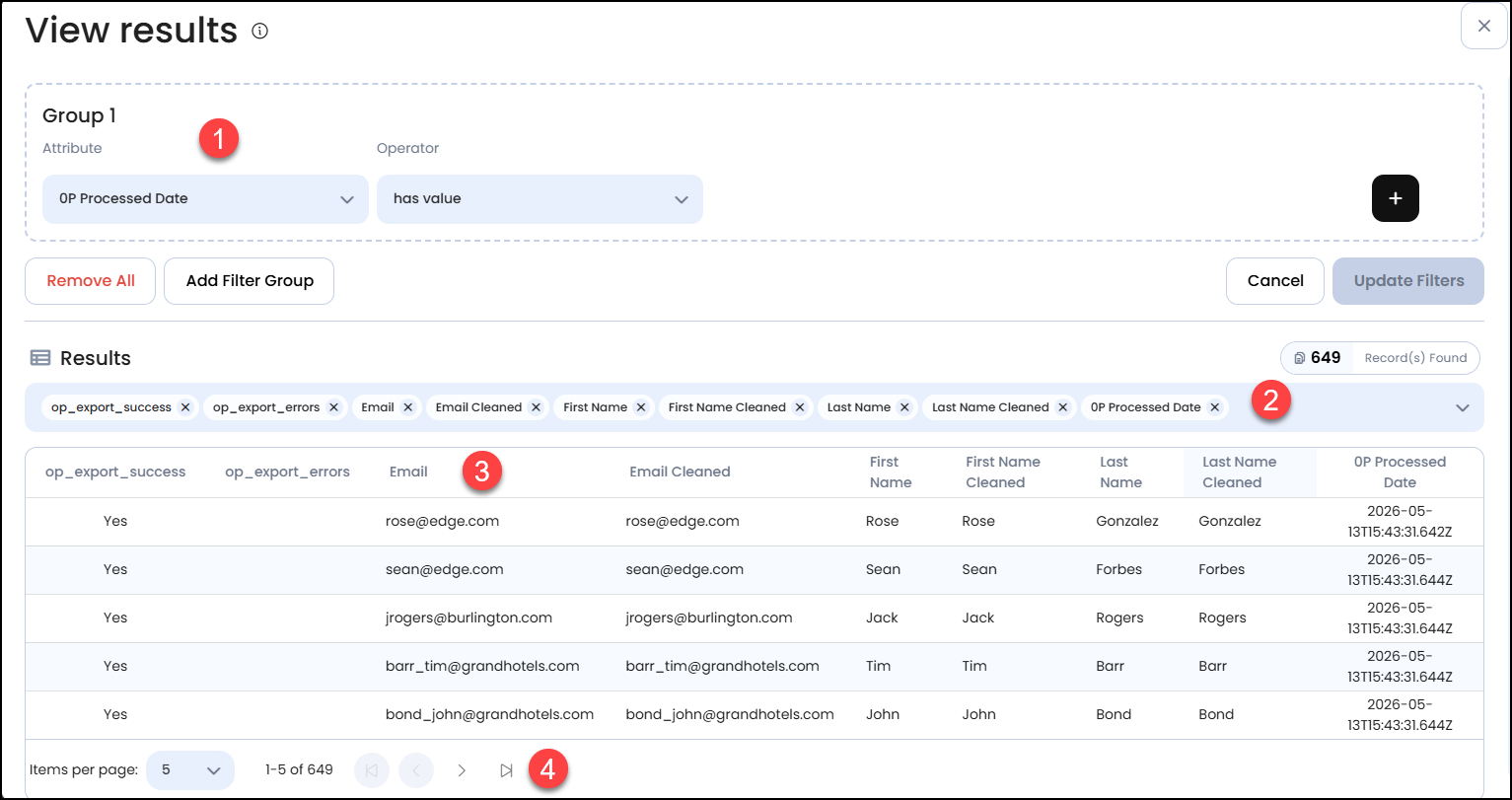
Task: Remove the 0P Processed Date chip
Action: 1215,407
